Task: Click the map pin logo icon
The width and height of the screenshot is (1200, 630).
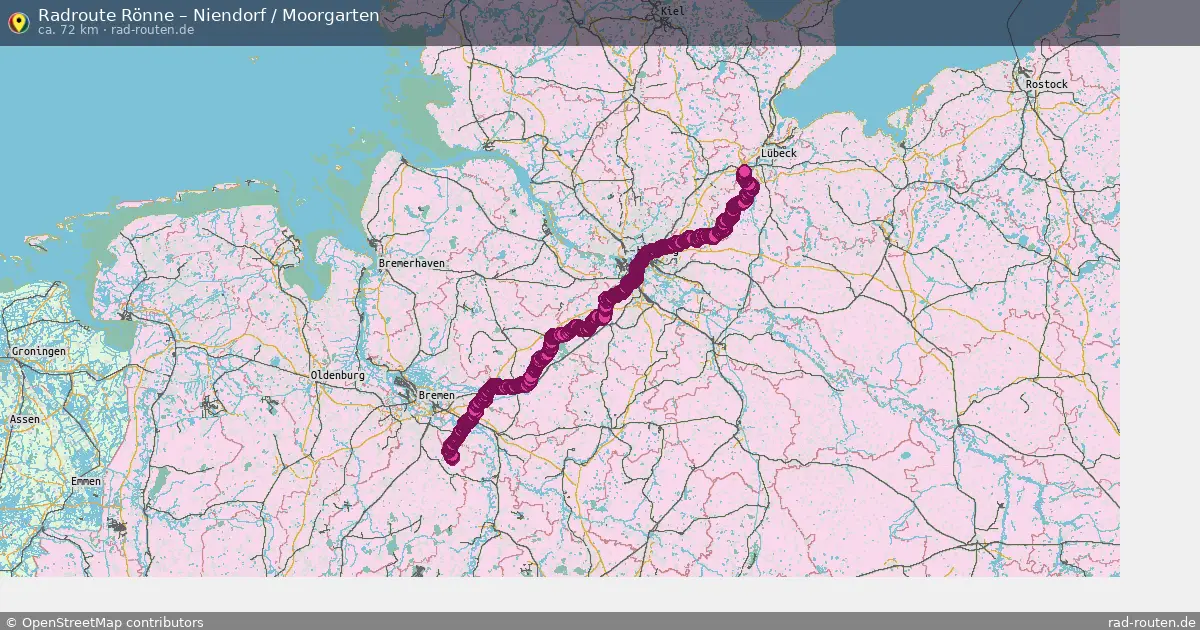Action: (18, 22)
